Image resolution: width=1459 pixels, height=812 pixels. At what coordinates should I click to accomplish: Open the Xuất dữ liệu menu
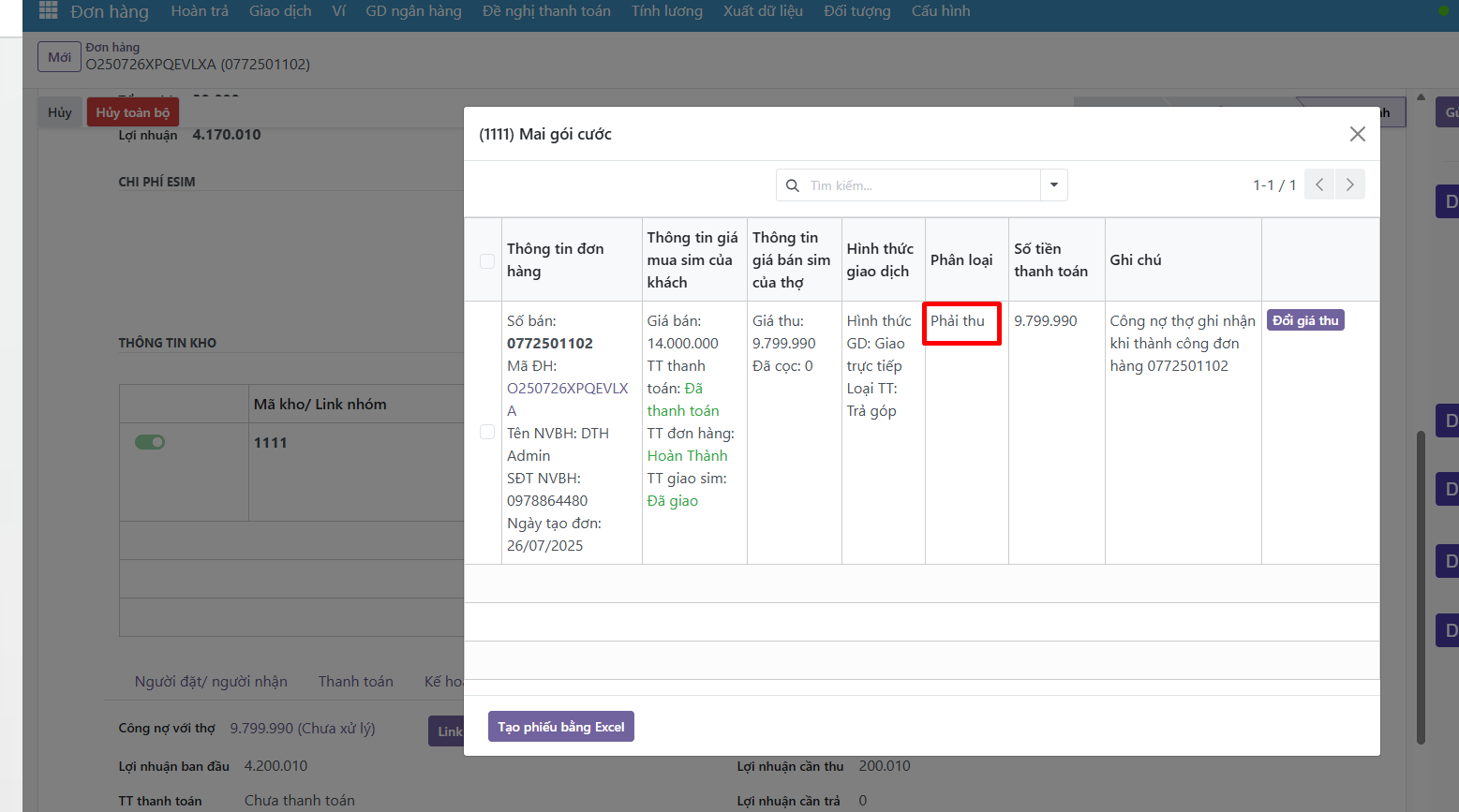coord(763,11)
